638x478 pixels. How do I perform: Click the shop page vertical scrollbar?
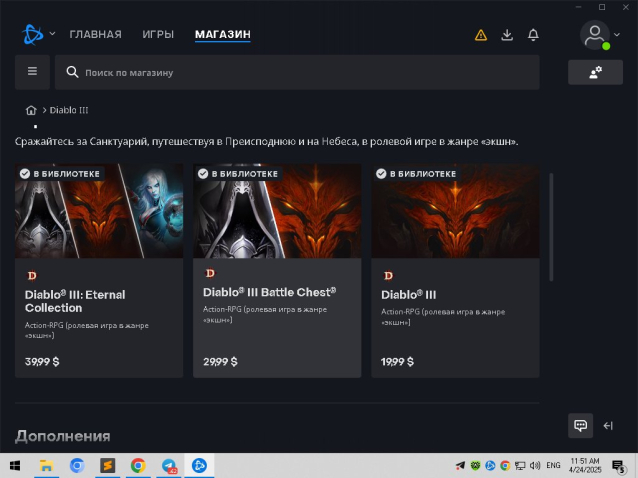[551, 227]
